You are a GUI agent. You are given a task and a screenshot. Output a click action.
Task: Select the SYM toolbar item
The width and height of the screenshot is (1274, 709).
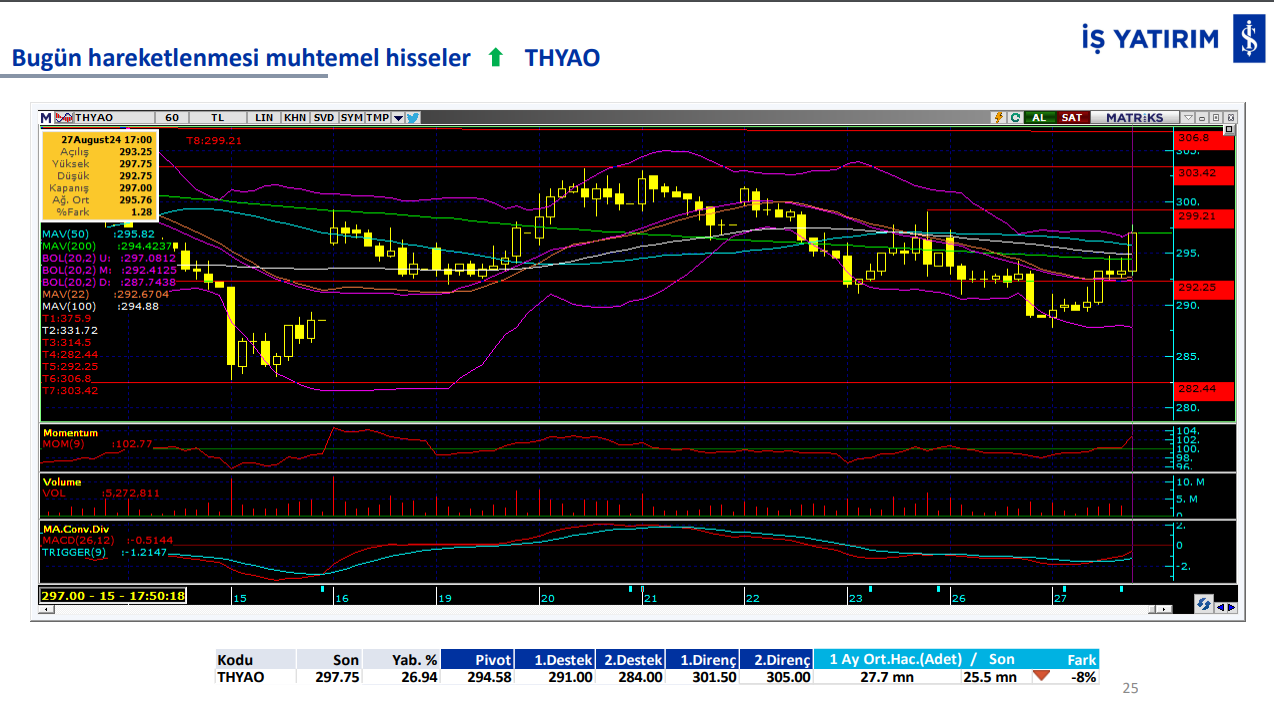(x=351, y=117)
